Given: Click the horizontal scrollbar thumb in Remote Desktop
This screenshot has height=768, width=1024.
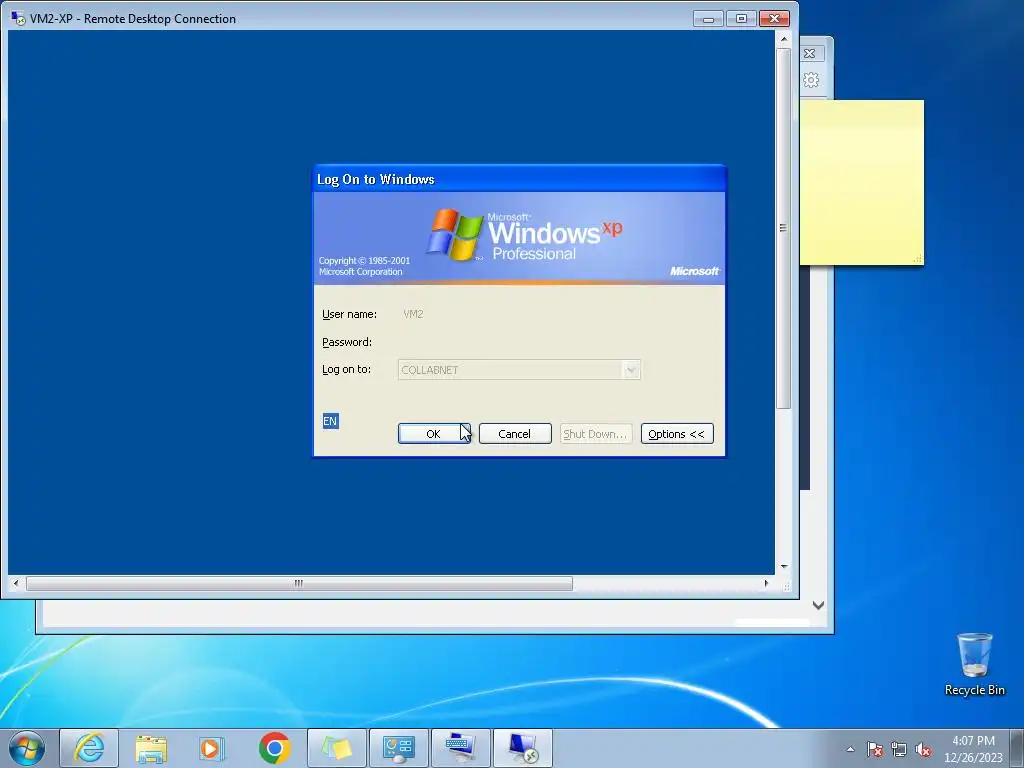Looking at the screenshot, I should tap(299, 583).
